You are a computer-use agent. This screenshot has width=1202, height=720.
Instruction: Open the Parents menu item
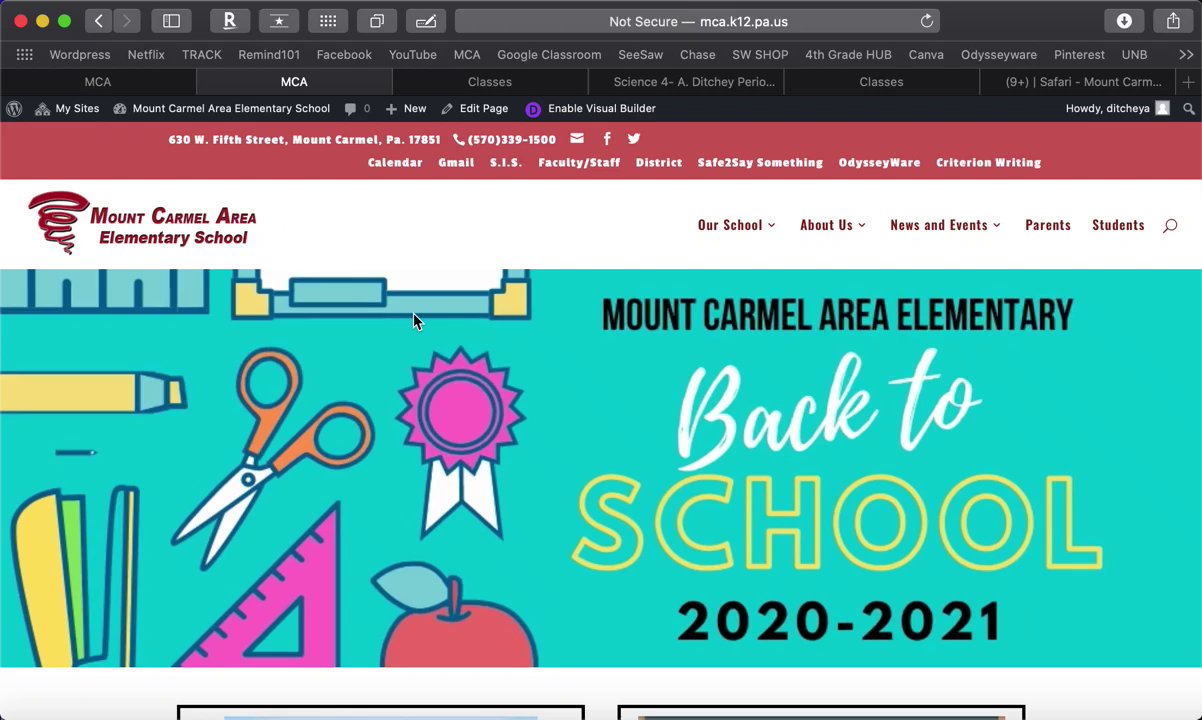[x=1048, y=225]
